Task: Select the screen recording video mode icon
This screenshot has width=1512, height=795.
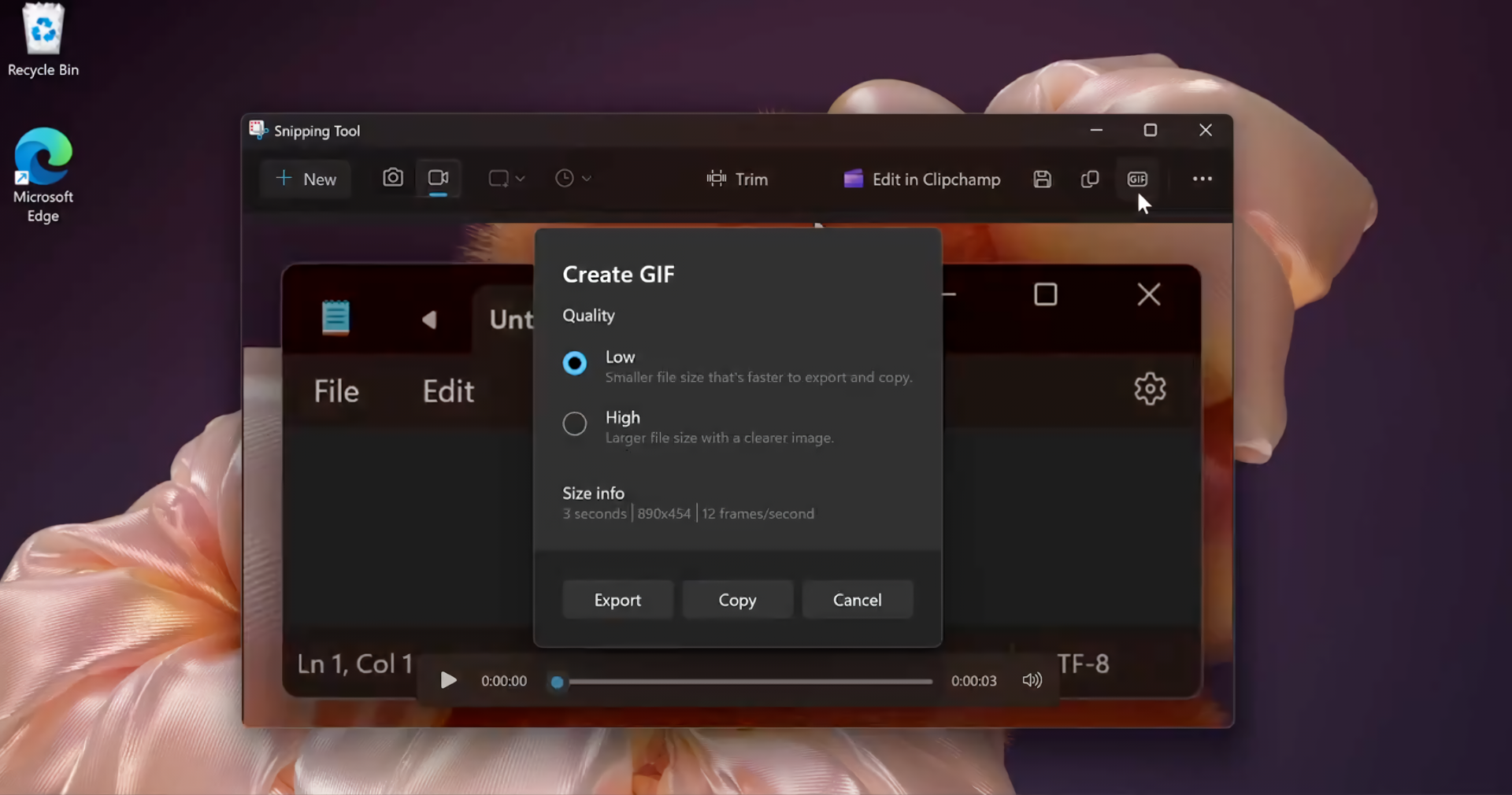Action: 439,178
